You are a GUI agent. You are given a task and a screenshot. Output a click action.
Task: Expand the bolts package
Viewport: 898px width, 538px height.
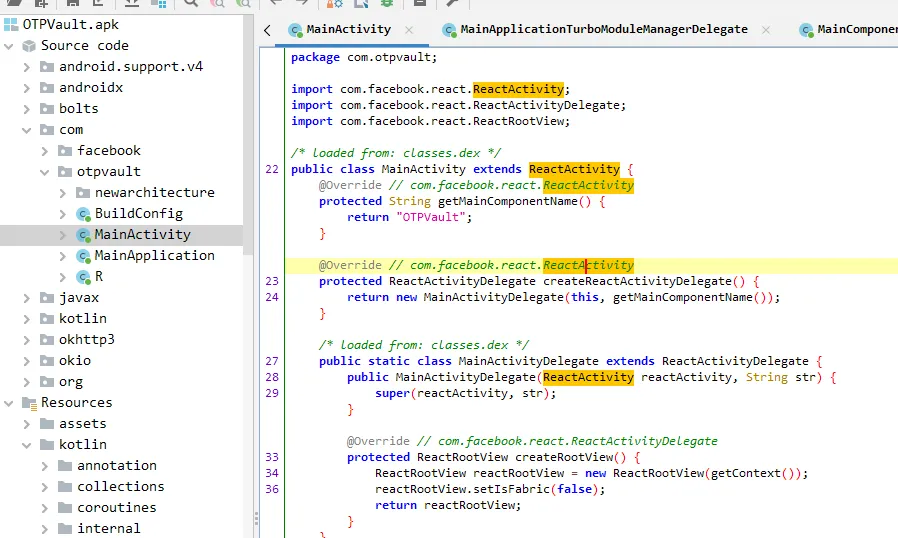point(26,109)
